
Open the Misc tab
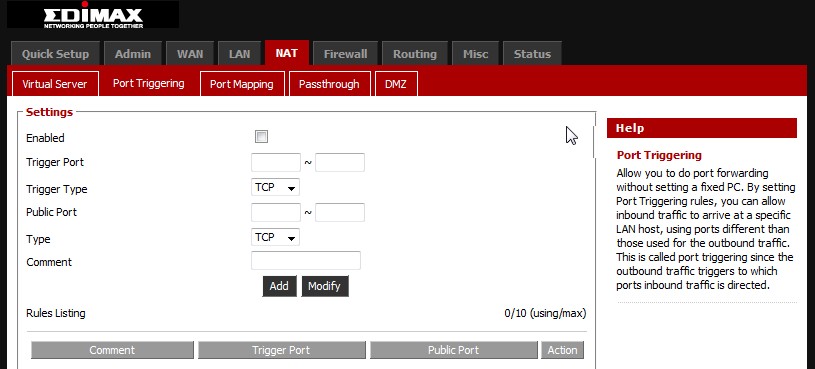click(475, 54)
